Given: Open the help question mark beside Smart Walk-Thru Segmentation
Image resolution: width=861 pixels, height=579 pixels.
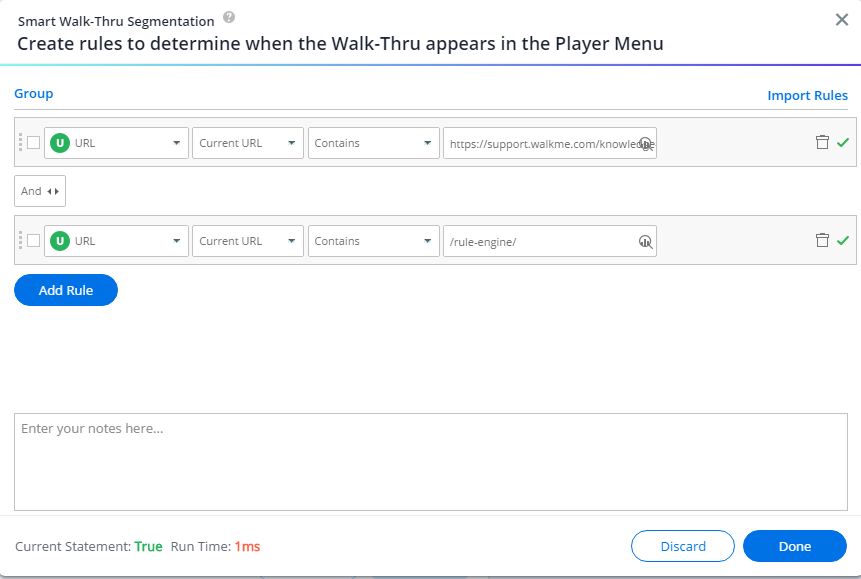Looking at the screenshot, I should tap(229, 18).
